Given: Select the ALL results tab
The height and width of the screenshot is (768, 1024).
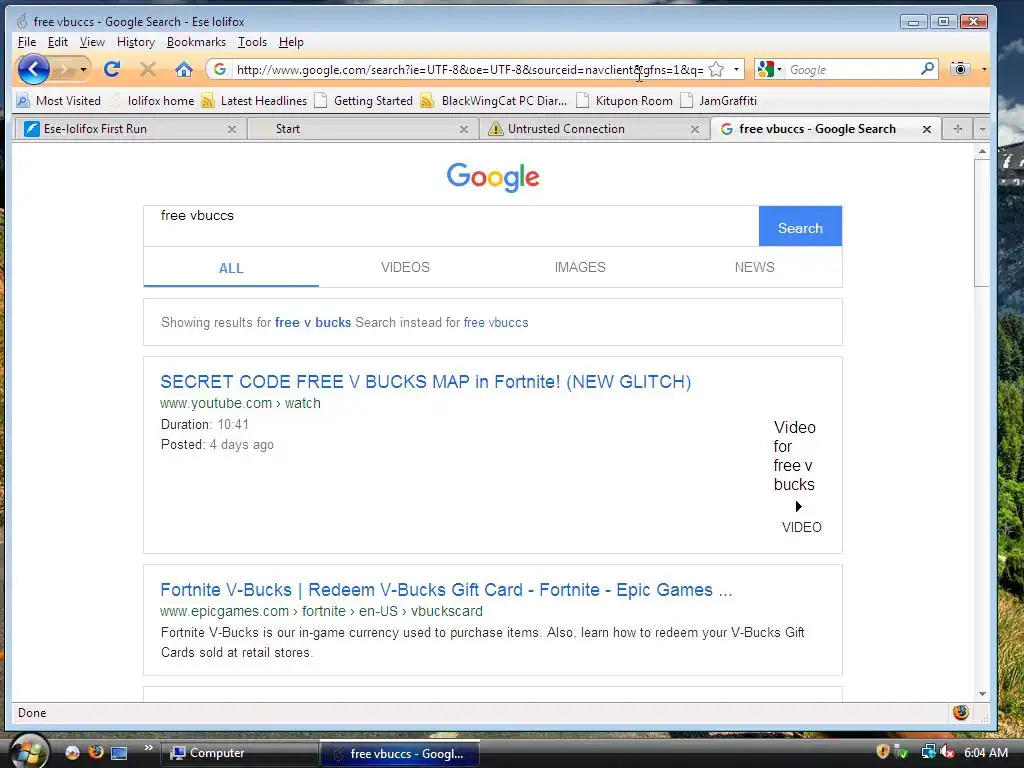Looking at the screenshot, I should 231,268.
